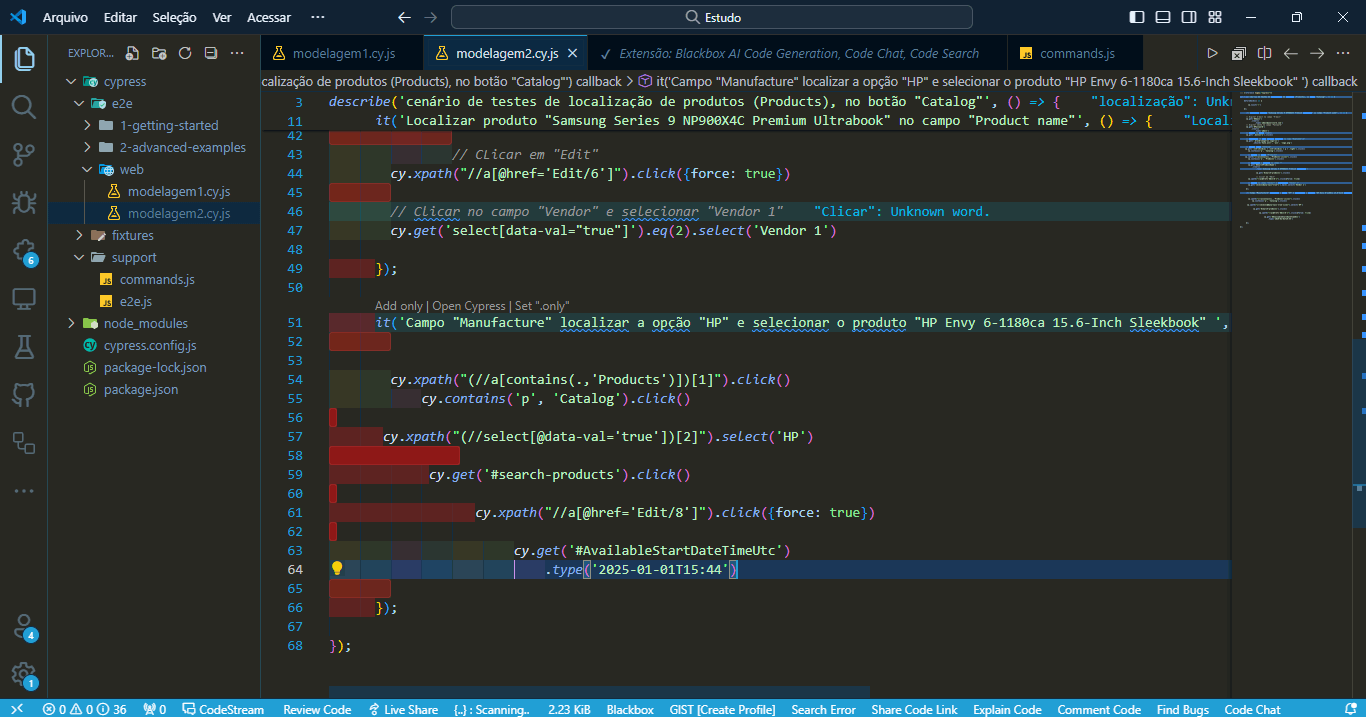The width and height of the screenshot is (1366, 717).
Task: Open the GitHub view in activity bar
Action: 24,395
